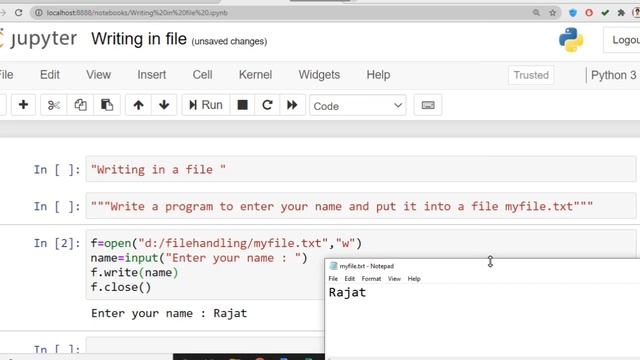Click the site info icon beside URL
640x360 pixels.
coord(38,13)
